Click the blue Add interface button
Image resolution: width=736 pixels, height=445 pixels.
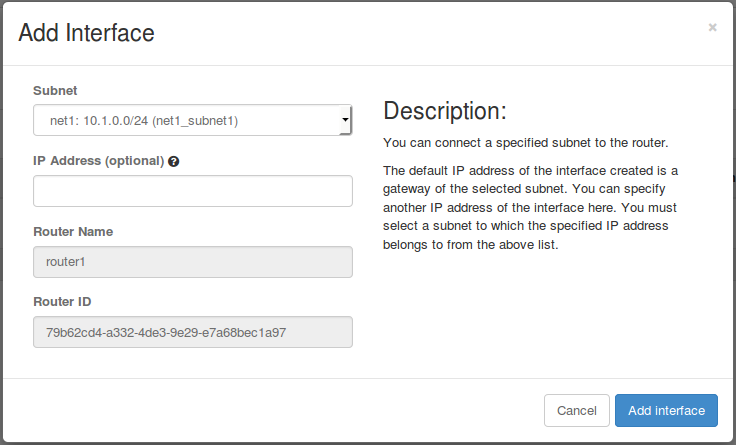point(666,410)
